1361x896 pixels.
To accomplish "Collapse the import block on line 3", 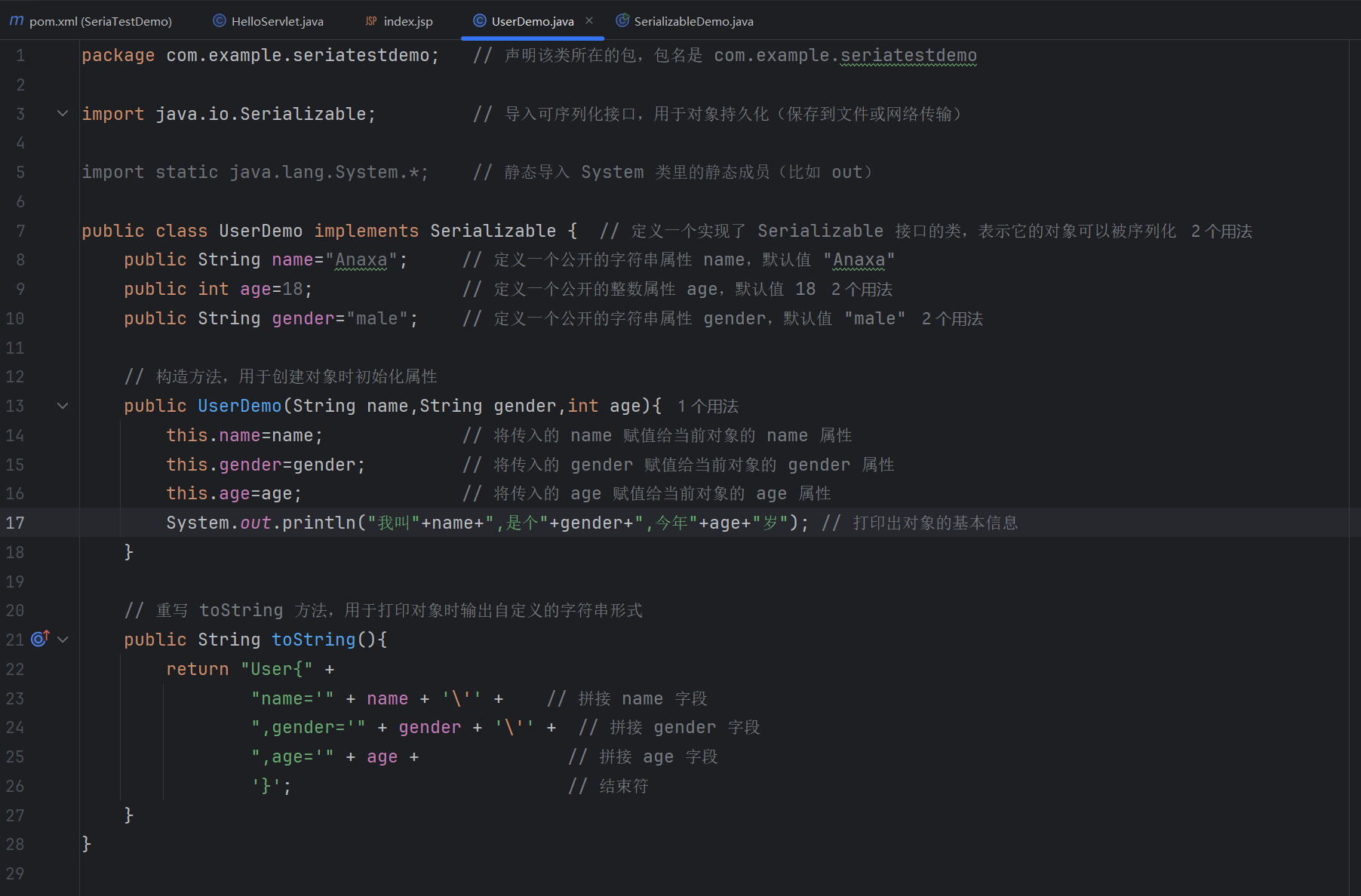I will 63,113.
